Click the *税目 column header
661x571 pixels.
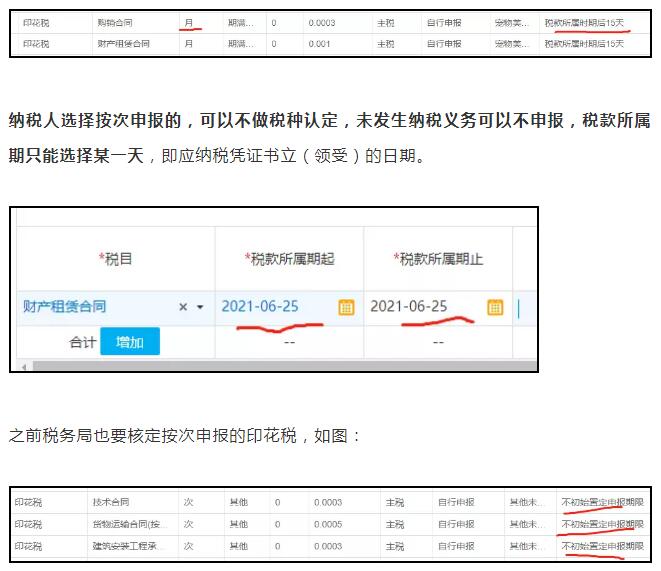click(x=116, y=259)
